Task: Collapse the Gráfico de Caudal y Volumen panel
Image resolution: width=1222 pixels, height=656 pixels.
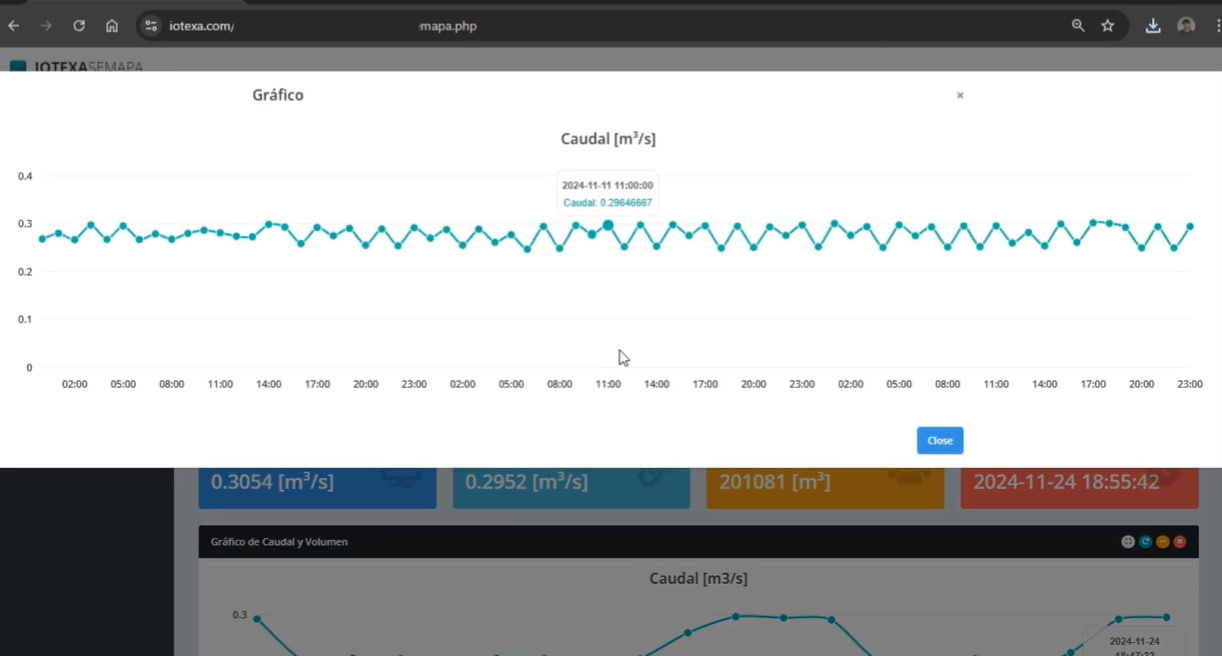Action: 1162,542
